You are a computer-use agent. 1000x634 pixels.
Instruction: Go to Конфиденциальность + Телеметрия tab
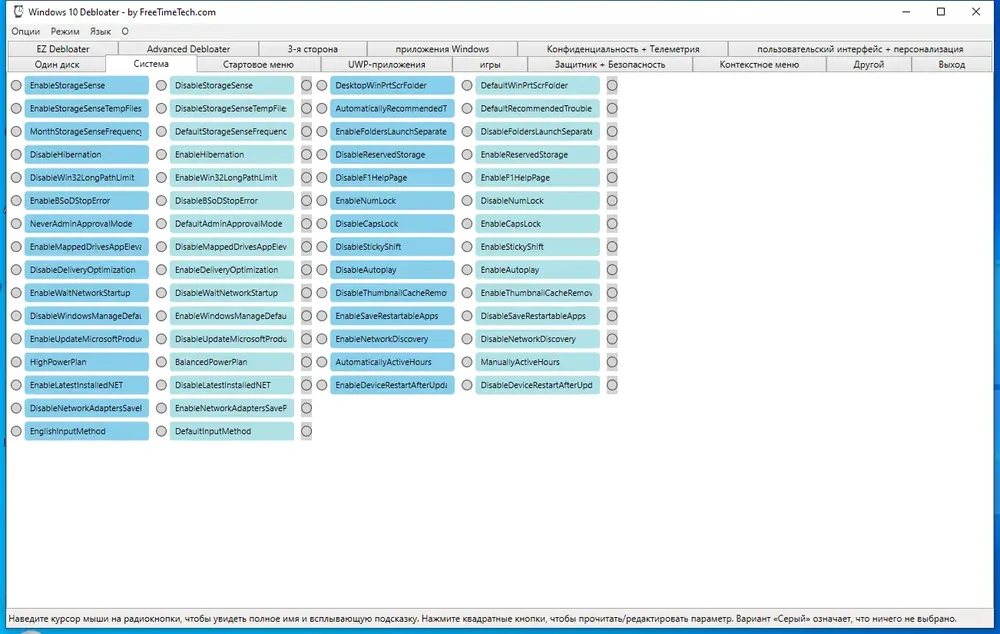tap(622, 48)
